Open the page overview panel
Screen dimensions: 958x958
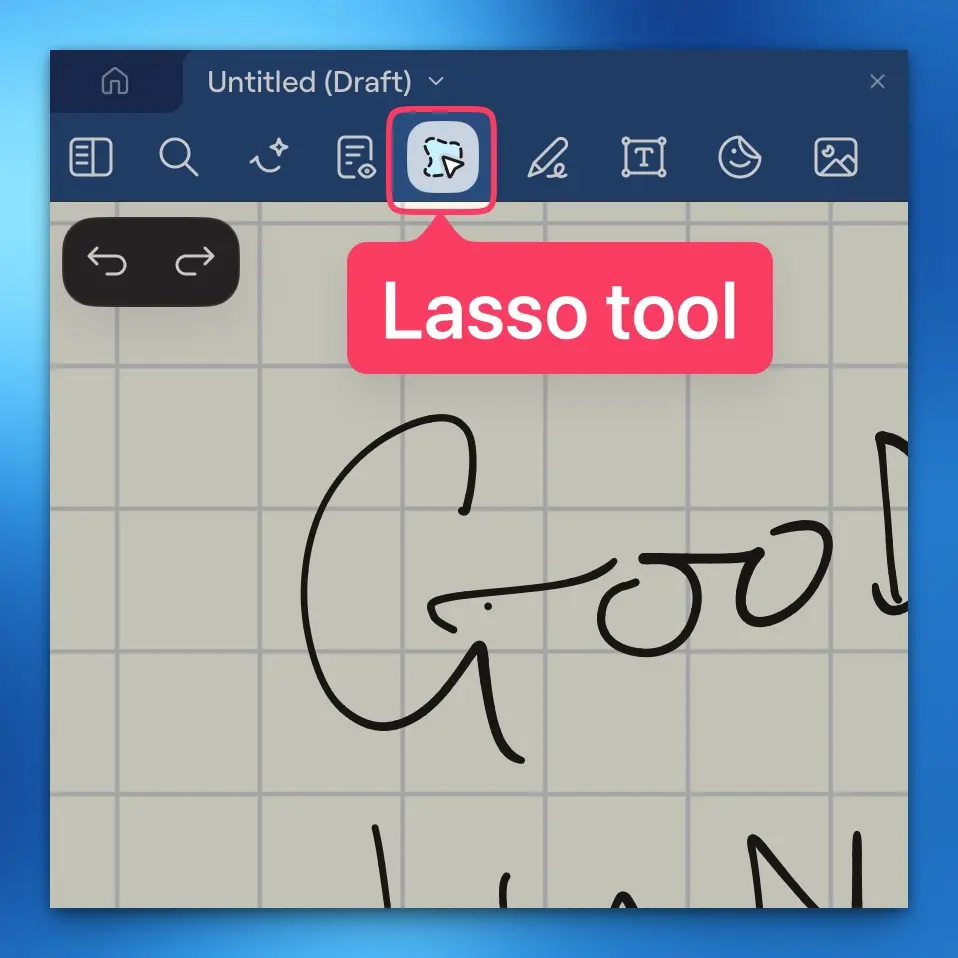(x=91, y=158)
